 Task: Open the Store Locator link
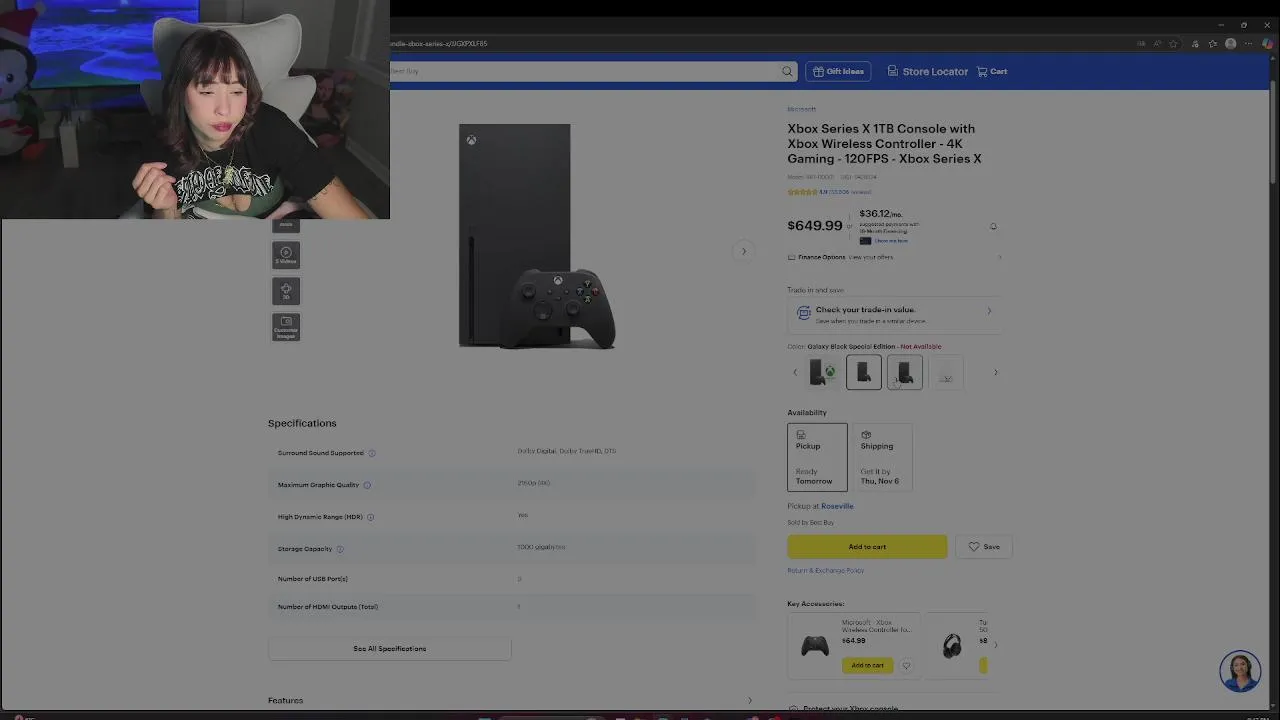[x=928, y=71]
